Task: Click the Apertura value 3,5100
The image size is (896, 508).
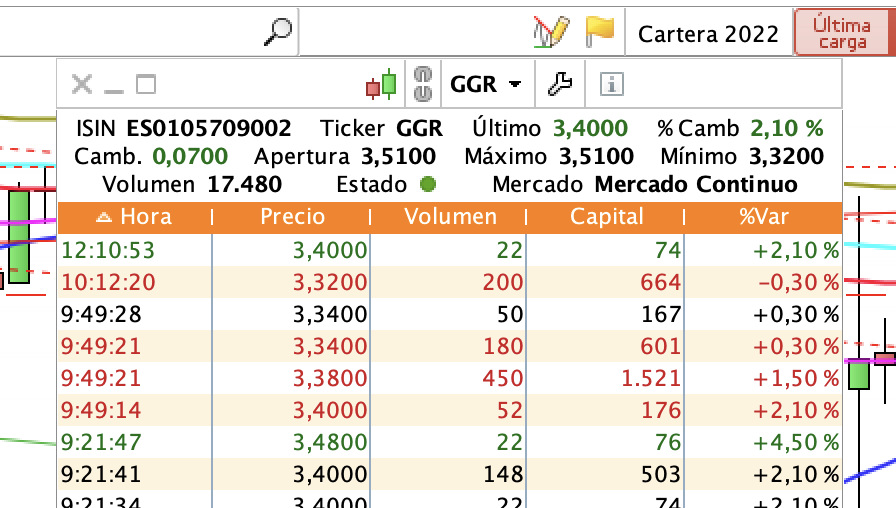Action: click(398, 157)
